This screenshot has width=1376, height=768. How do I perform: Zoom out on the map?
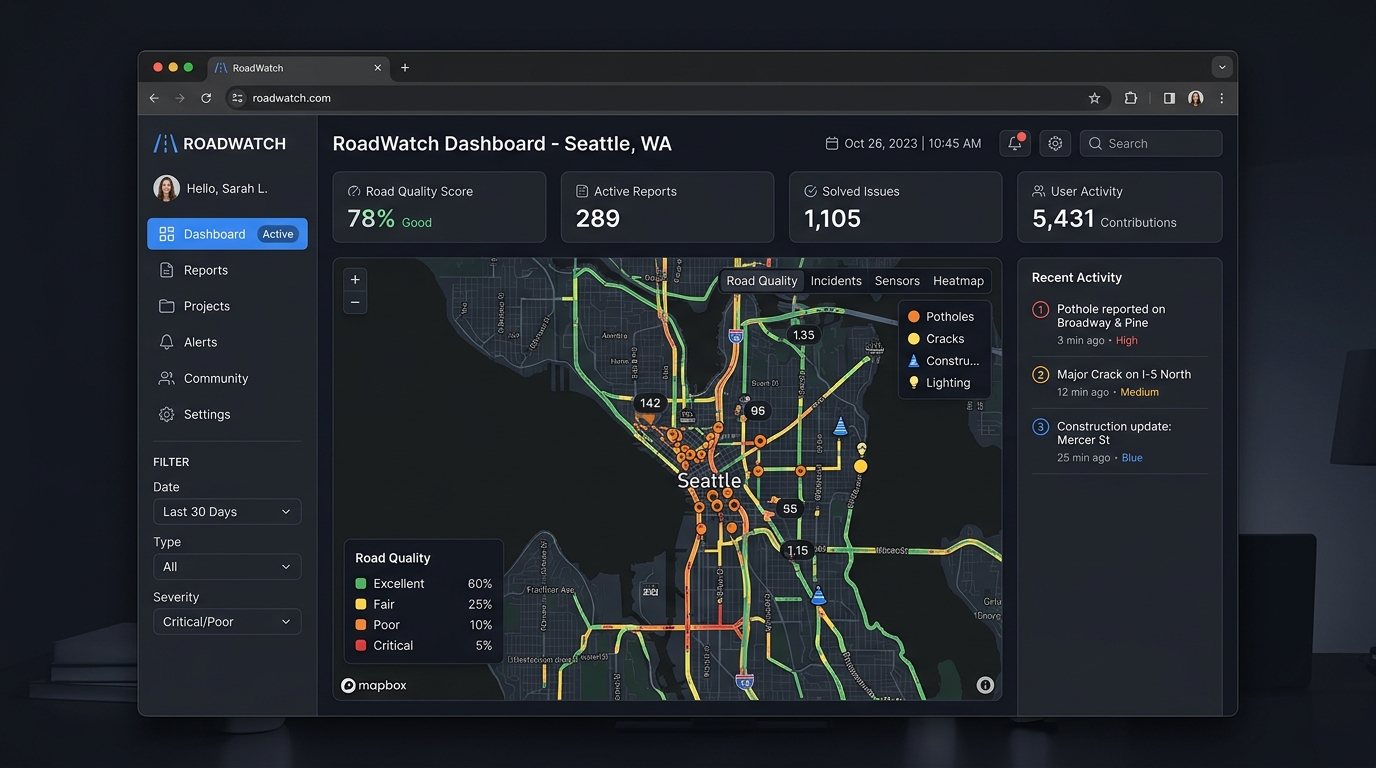click(x=355, y=303)
